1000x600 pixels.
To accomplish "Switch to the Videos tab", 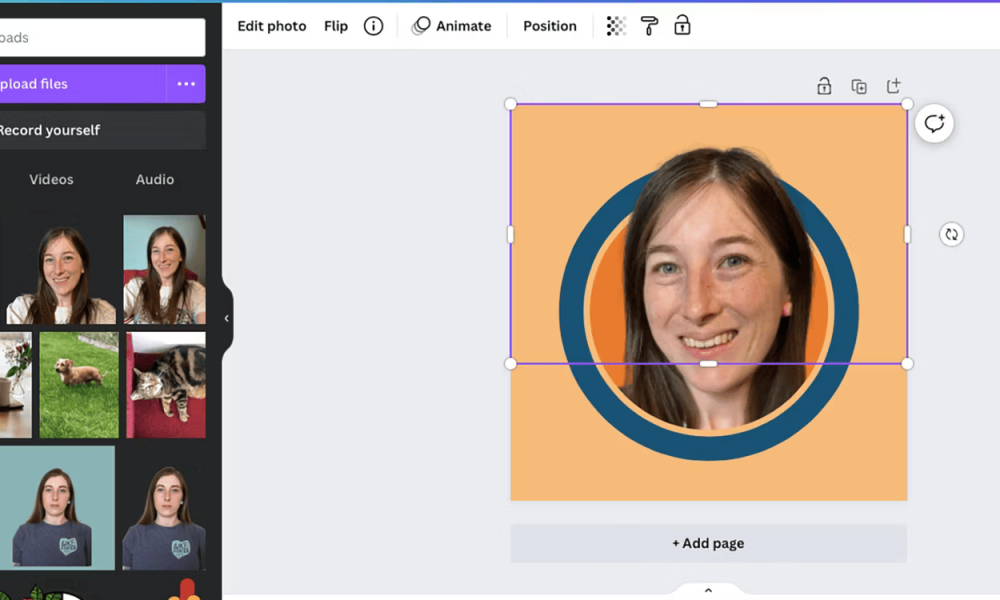I will coord(51,179).
